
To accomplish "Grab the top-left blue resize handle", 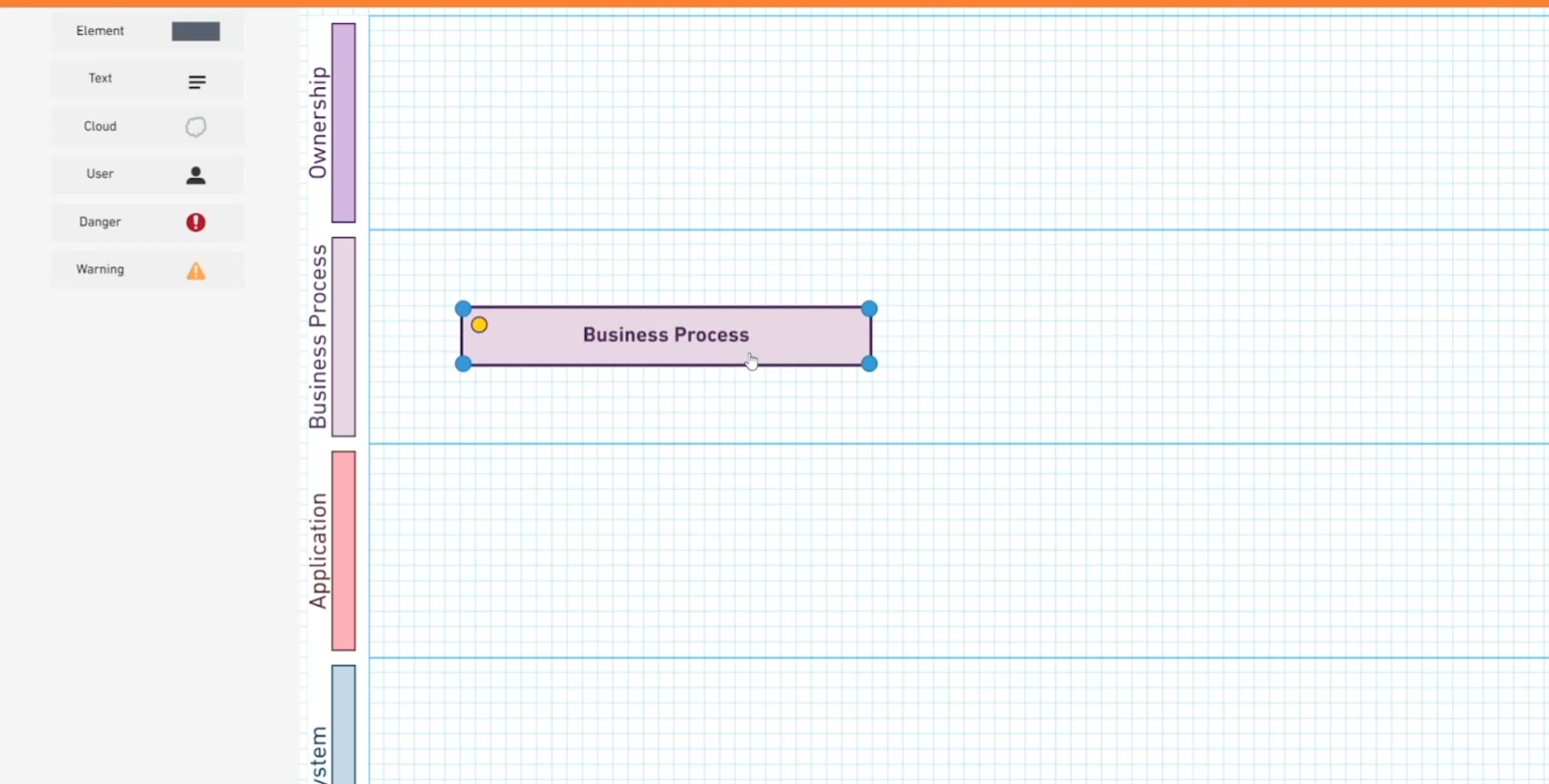I will [464, 309].
